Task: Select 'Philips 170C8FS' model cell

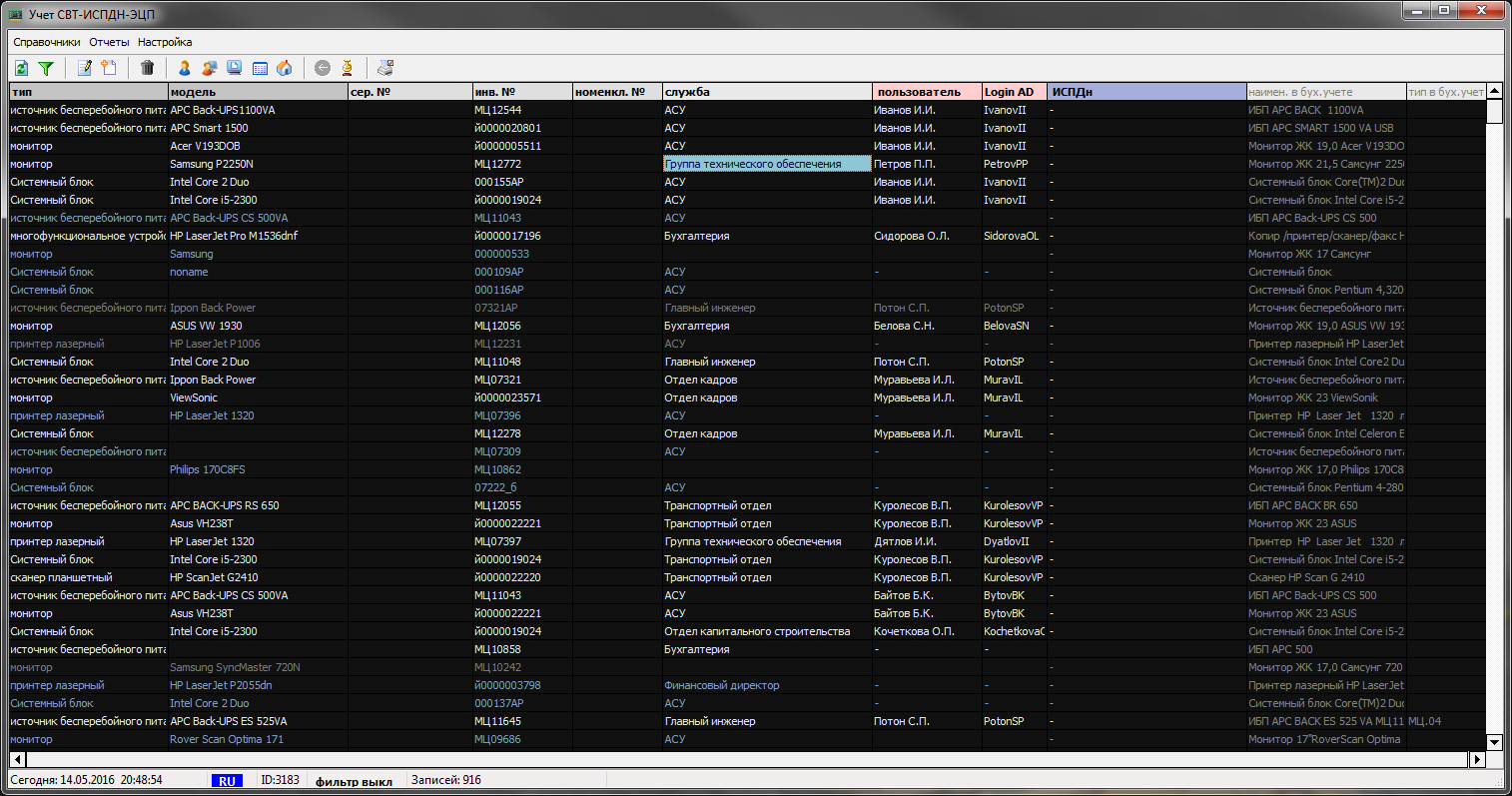Action: (258, 469)
